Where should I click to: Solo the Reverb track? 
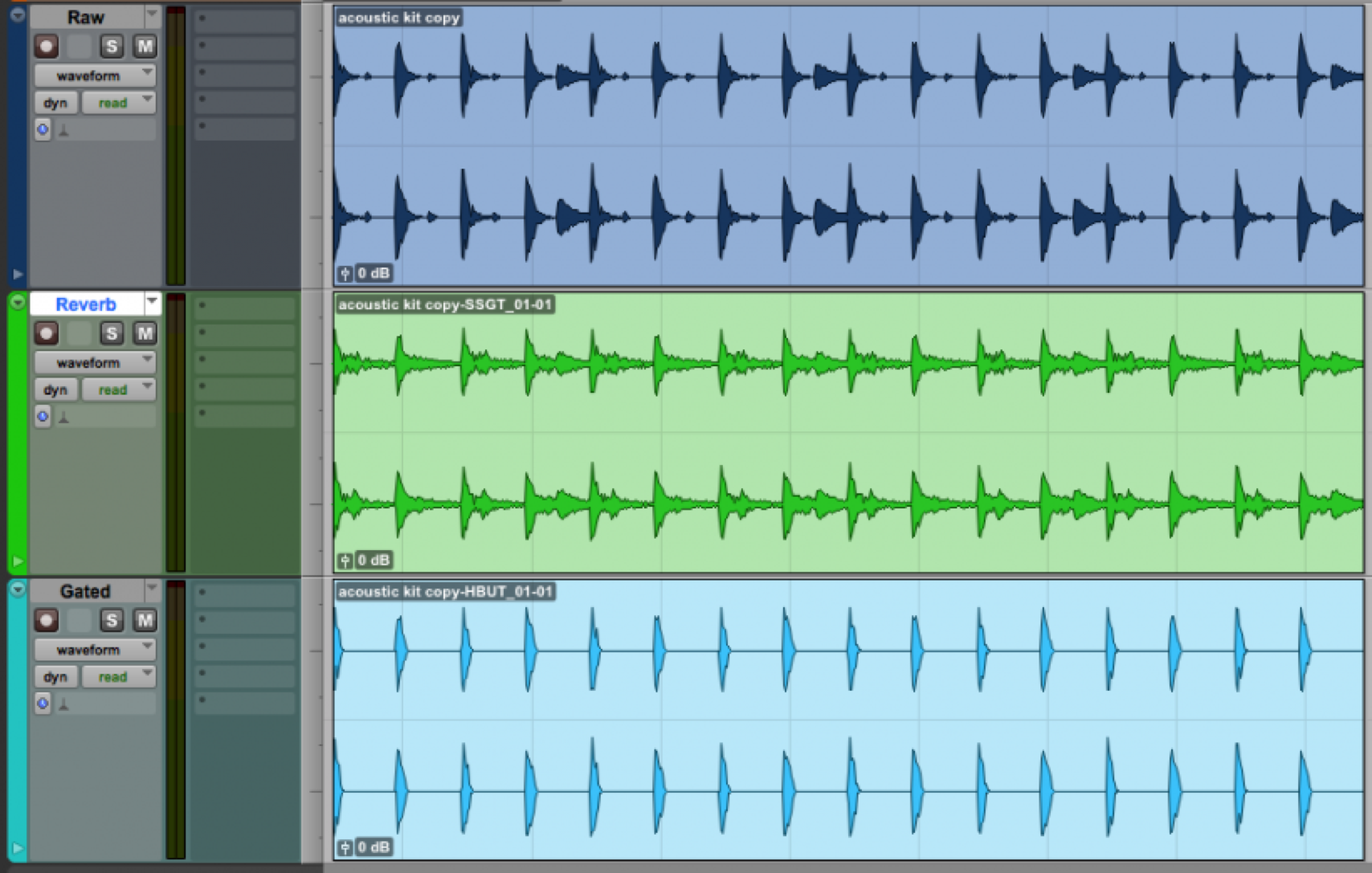tap(112, 333)
